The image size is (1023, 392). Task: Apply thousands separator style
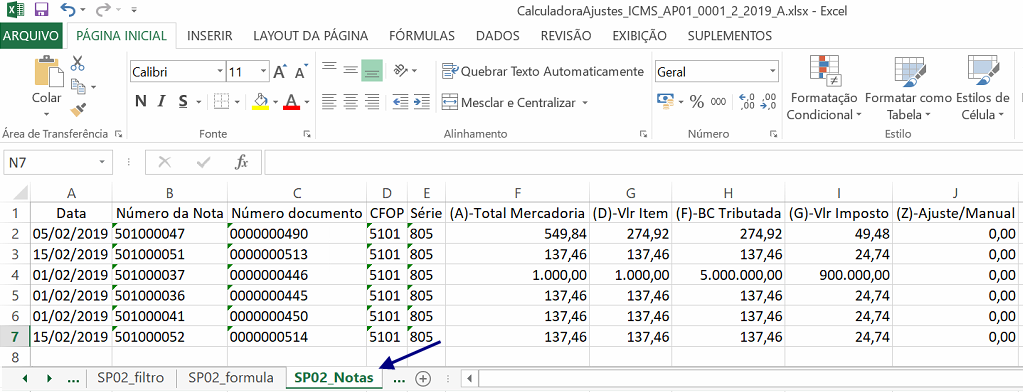[x=718, y=102]
